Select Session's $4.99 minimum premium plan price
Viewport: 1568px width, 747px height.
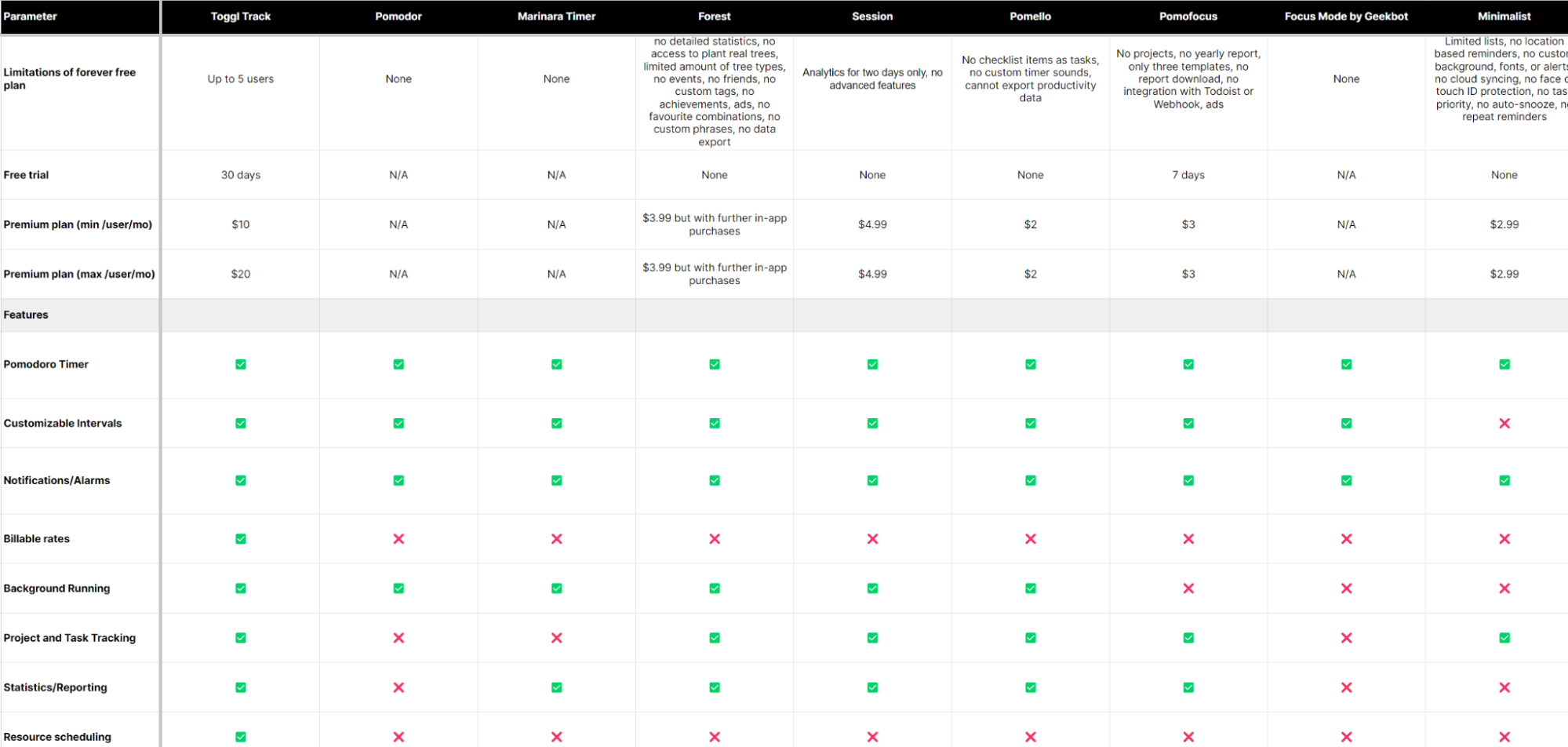872,224
